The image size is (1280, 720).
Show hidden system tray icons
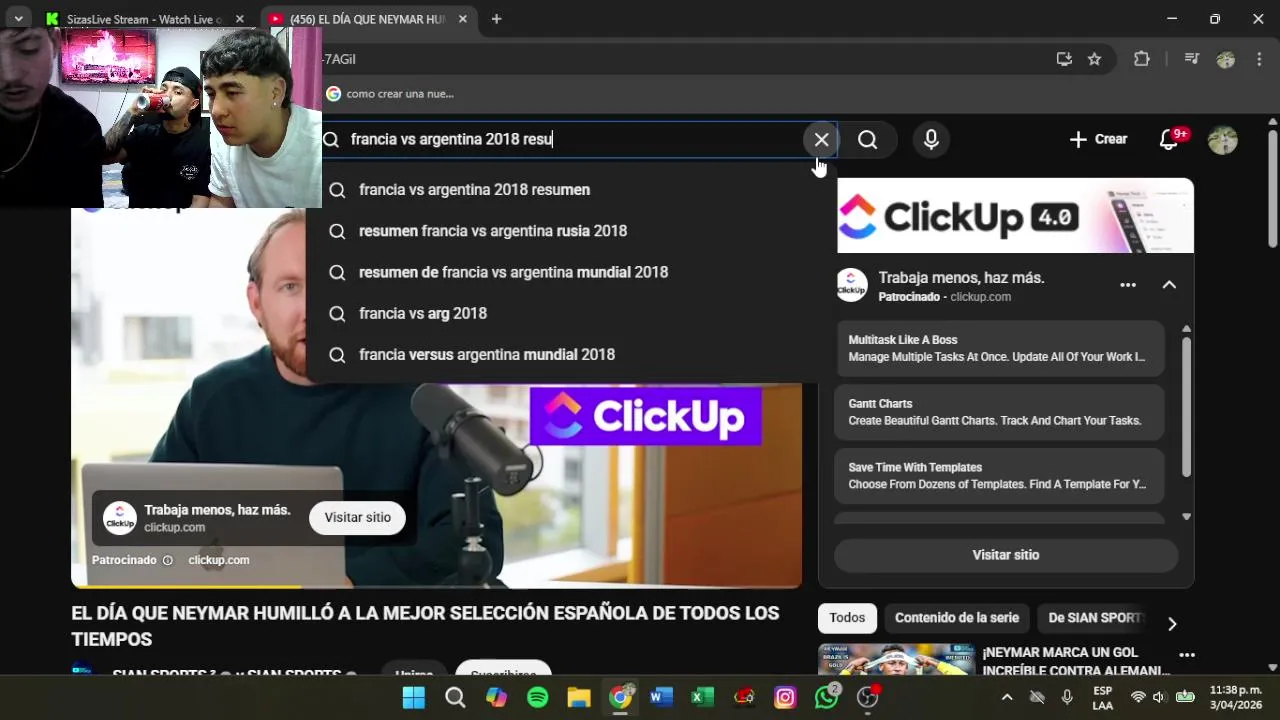point(1007,698)
